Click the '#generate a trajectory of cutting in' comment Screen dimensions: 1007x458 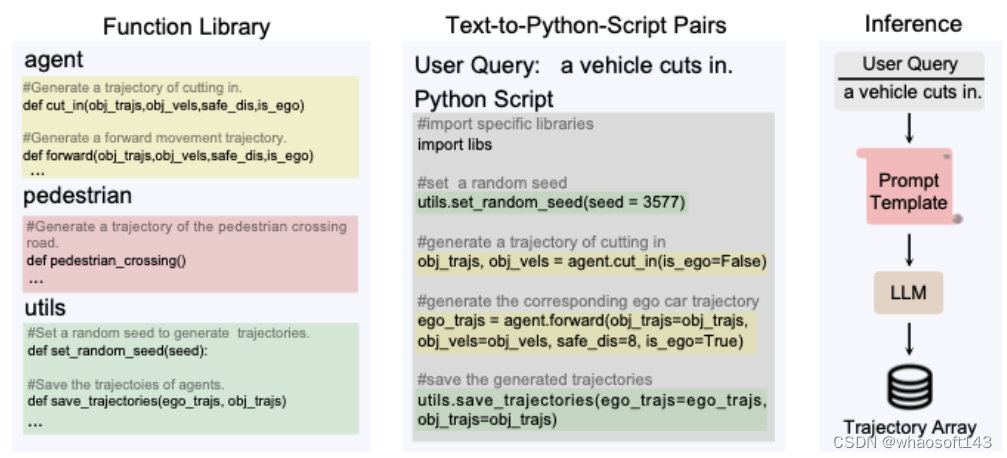pyautogui.click(x=541, y=242)
